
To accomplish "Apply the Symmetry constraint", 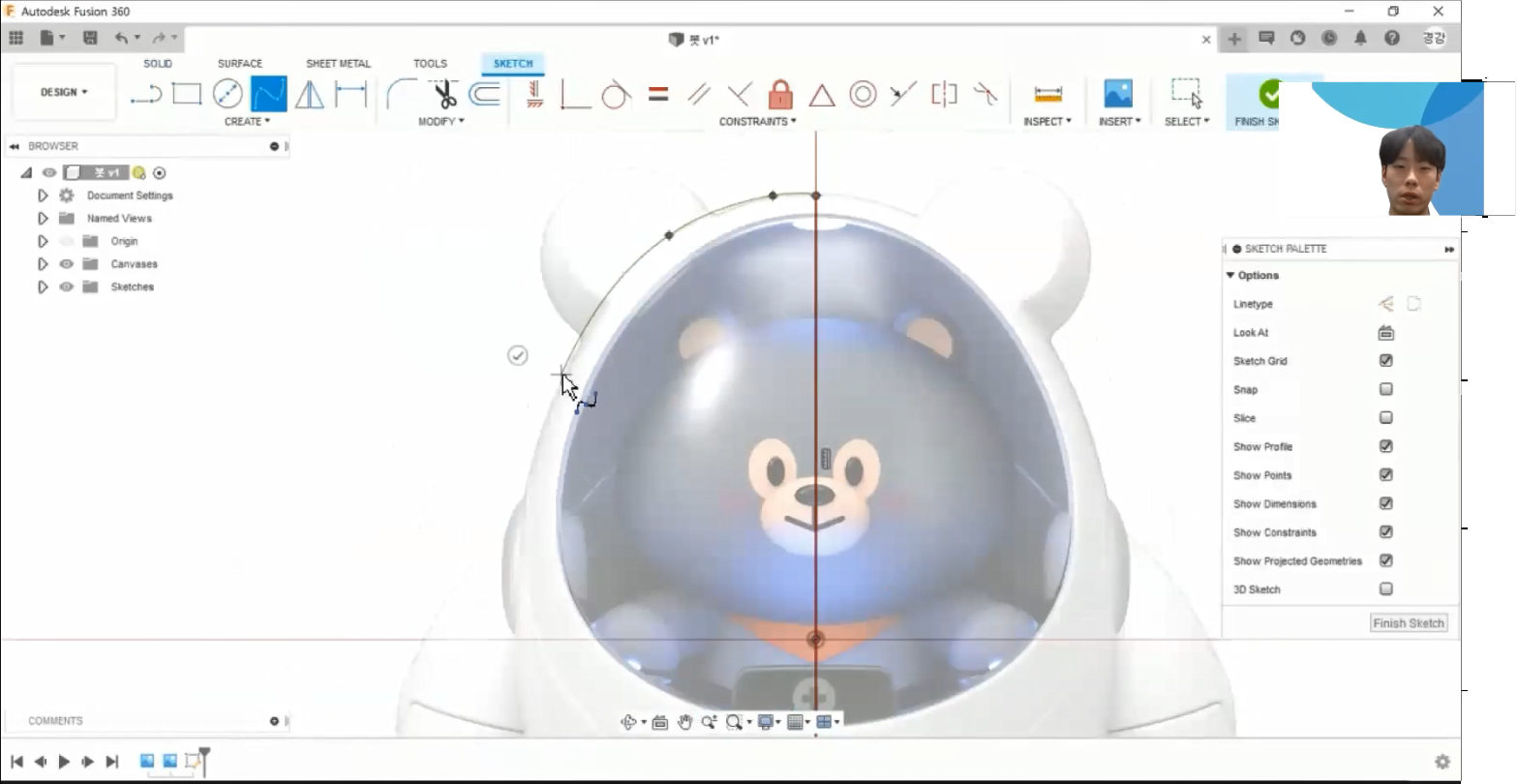I will point(944,94).
